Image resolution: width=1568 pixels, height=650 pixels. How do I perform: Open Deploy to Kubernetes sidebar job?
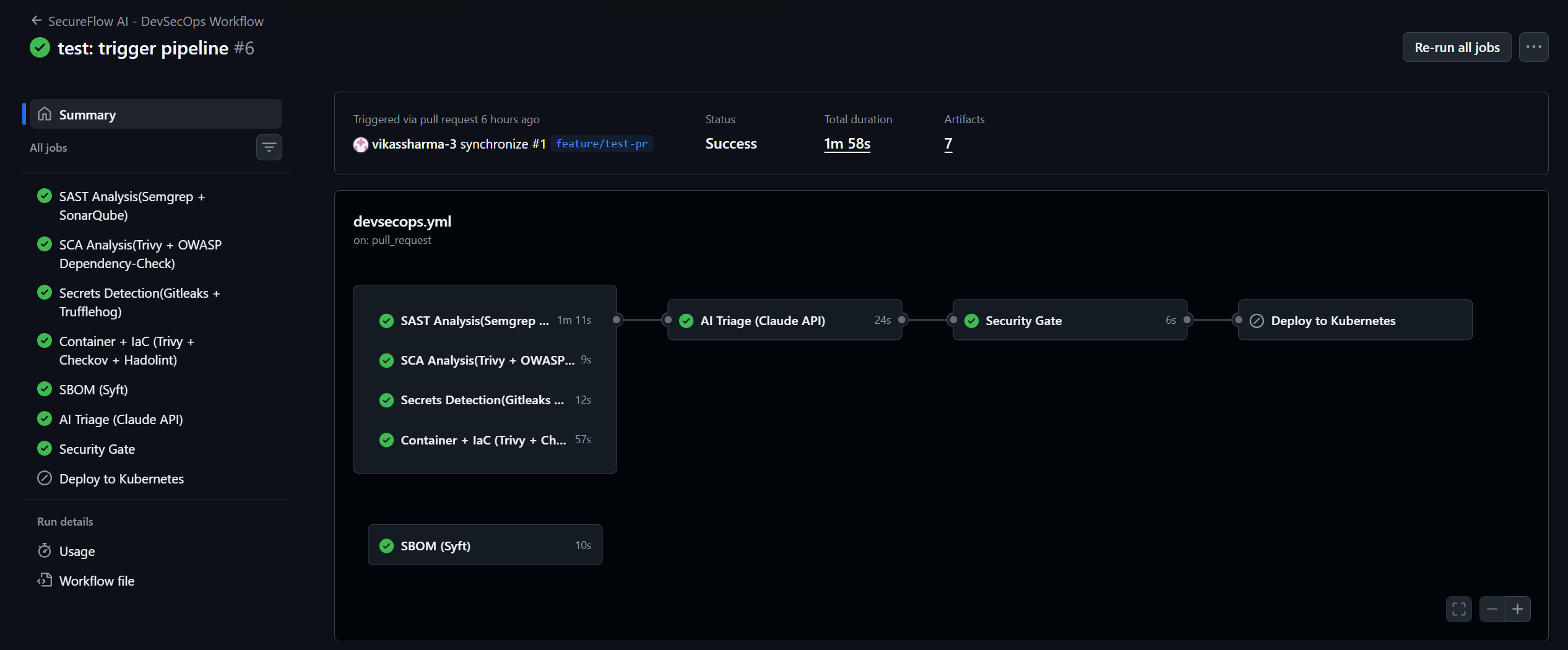(x=156, y=479)
